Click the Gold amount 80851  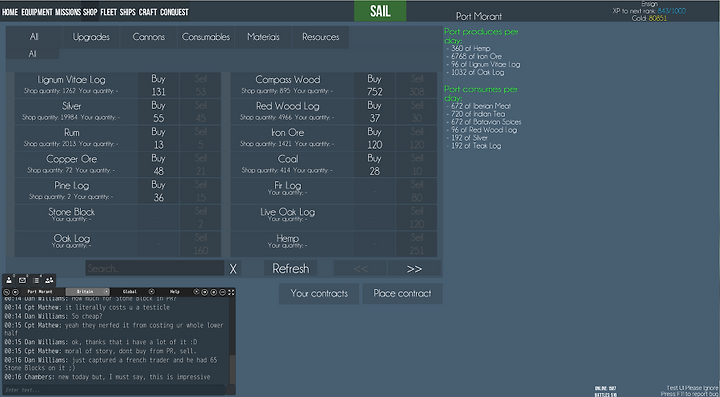click(x=658, y=18)
